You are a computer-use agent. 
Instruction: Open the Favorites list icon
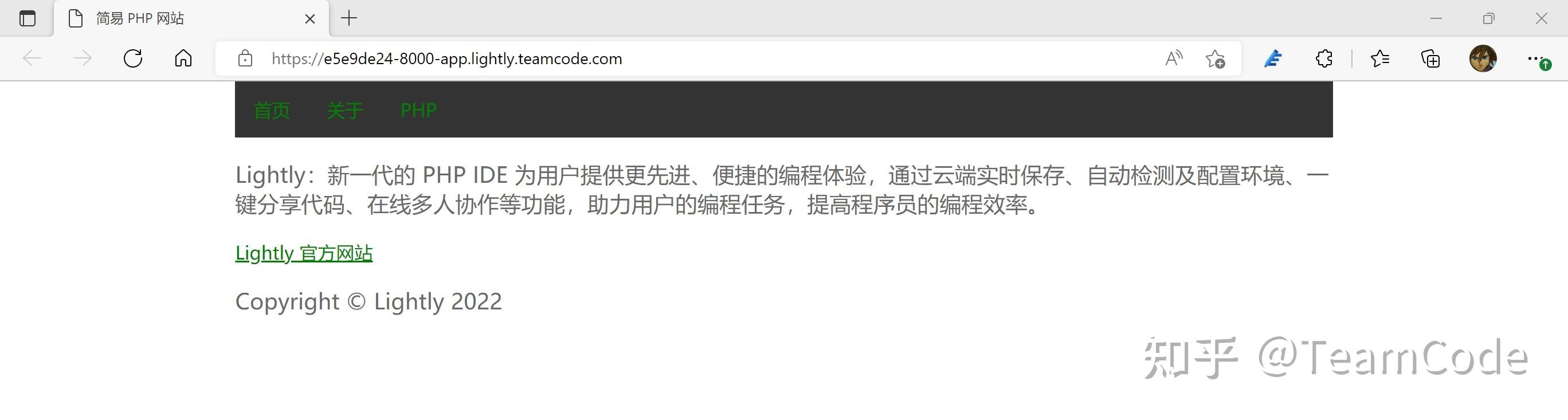(x=1379, y=58)
